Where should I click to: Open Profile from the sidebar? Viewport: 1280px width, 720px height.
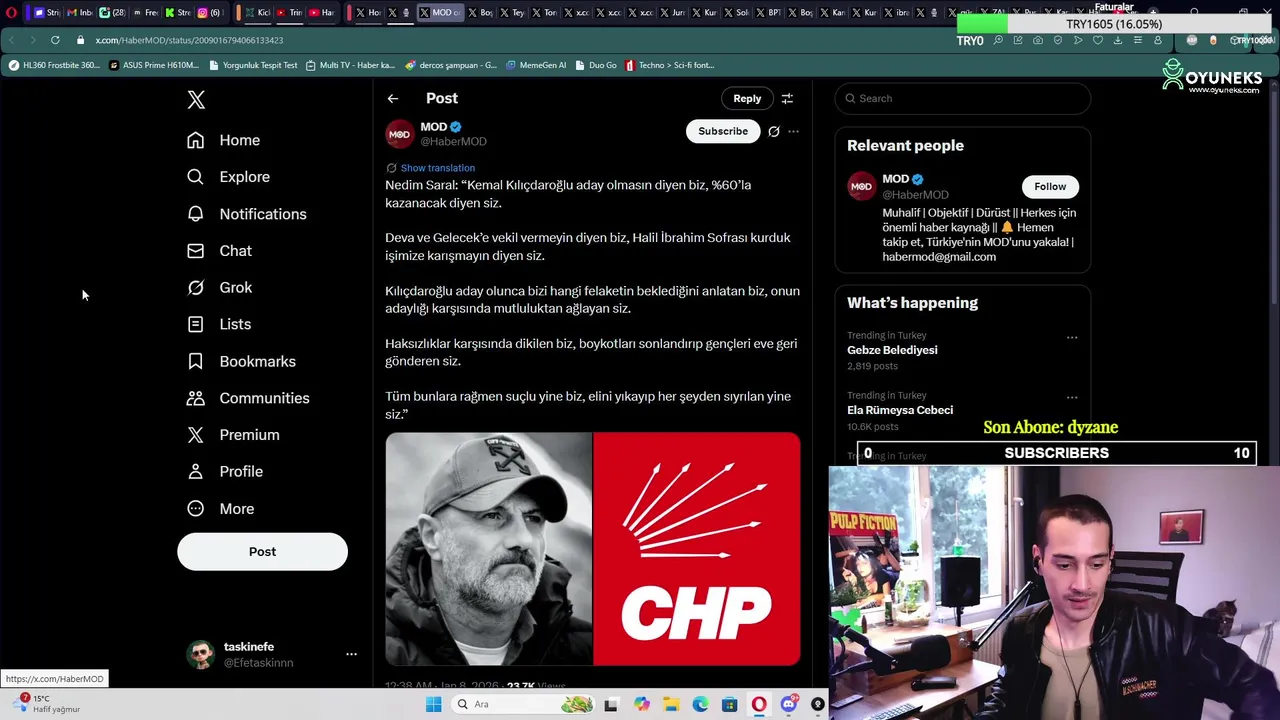pyautogui.click(x=225, y=471)
